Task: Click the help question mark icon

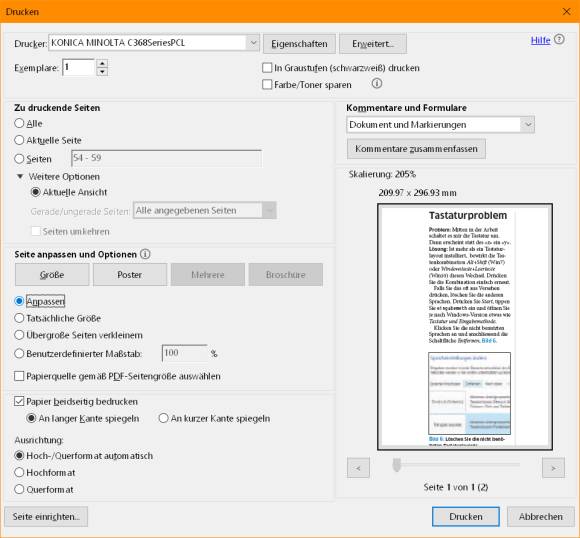Action: coord(559,39)
